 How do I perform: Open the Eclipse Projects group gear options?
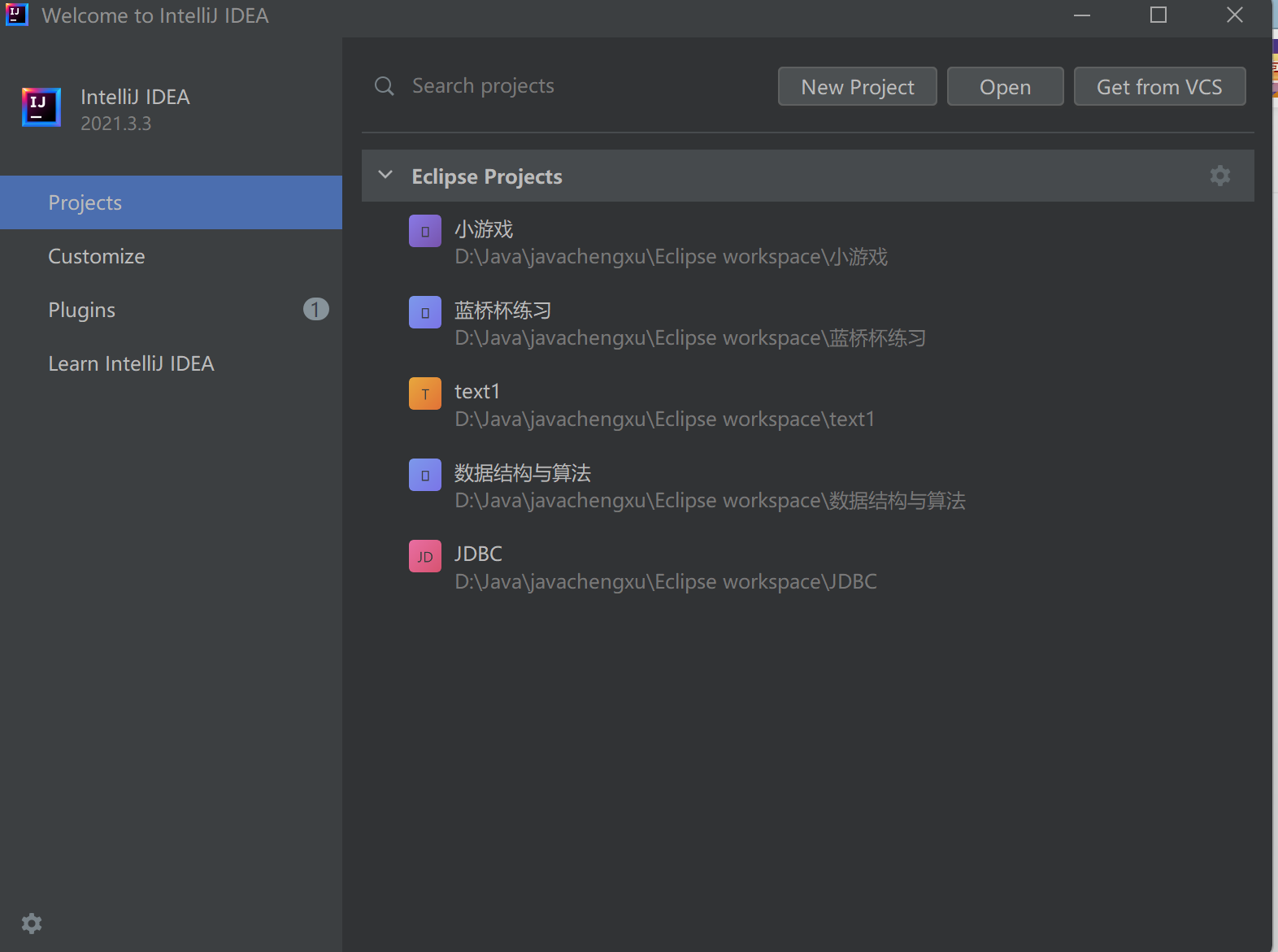[1219, 176]
